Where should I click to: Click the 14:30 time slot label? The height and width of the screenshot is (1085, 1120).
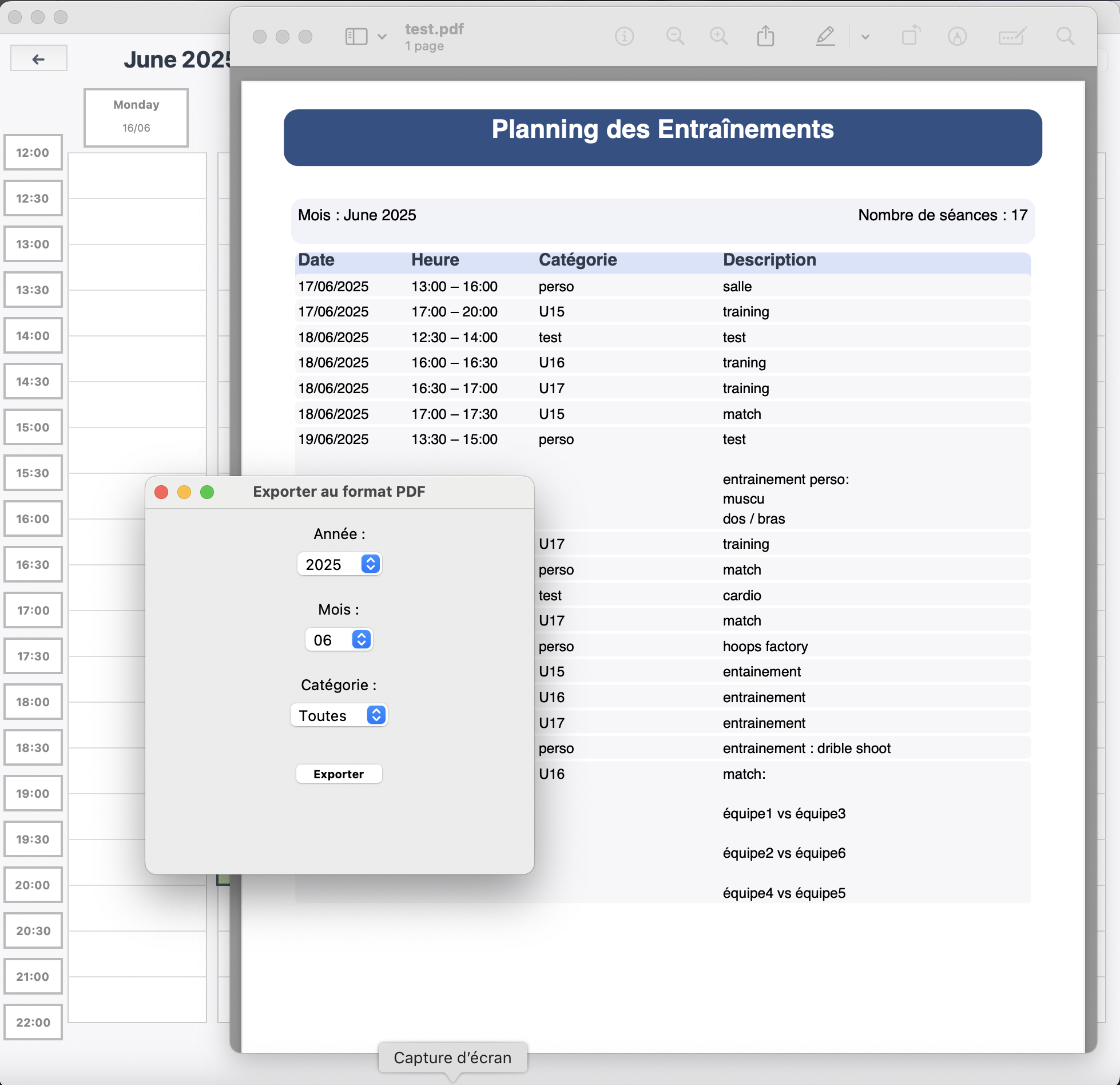pyautogui.click(x=33, y=381)
